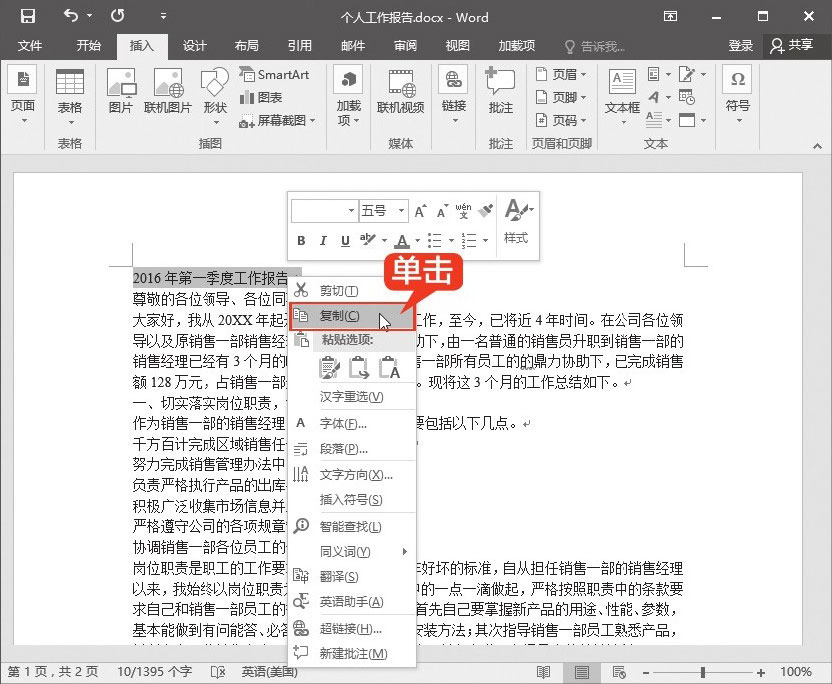The image size is (832, 684).
Task: Choose Keep Text Only paste option icon
Action: (390, 367)
